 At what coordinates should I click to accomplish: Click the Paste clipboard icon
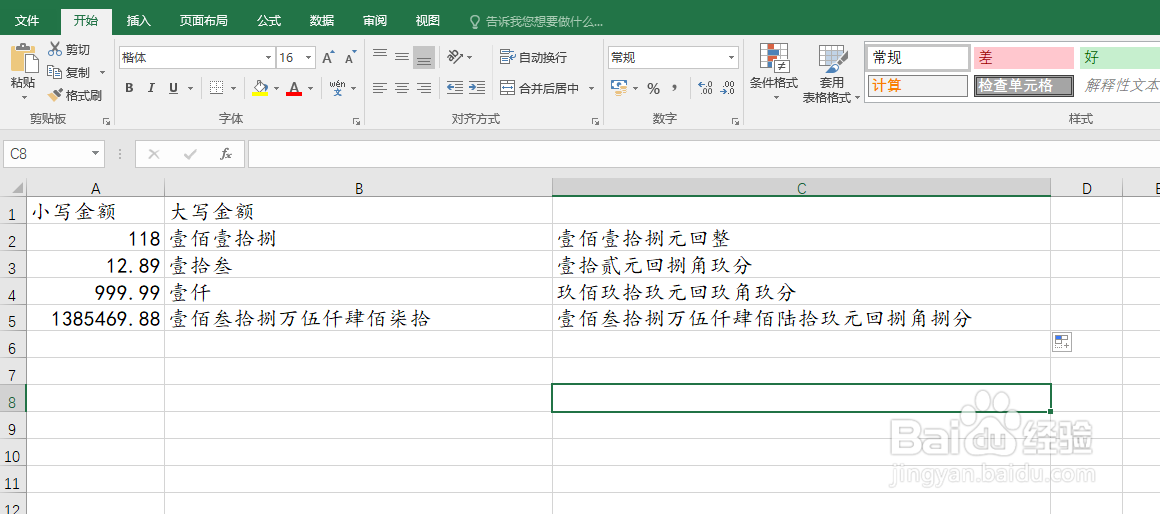[x=24, y=58]
